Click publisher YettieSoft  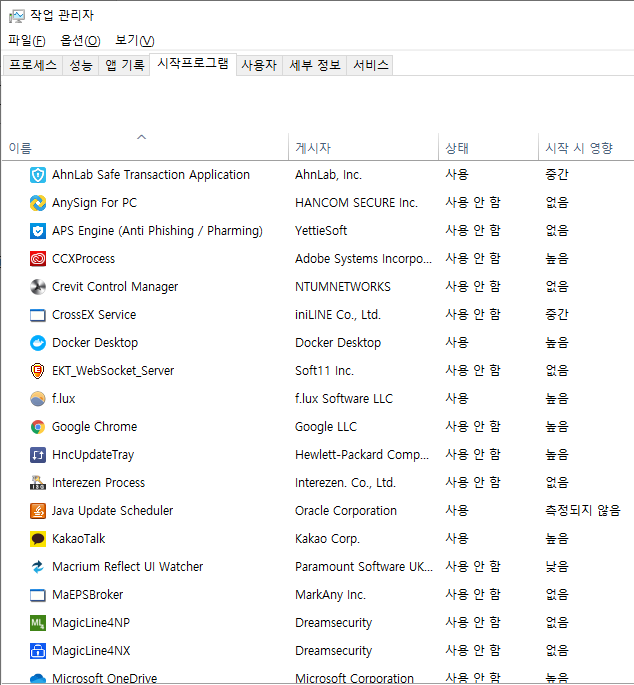point(321,231)
